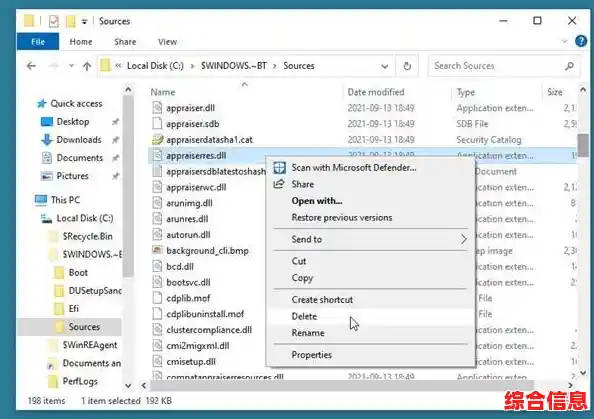594x419 pixels.
Task: Open the recent locations dropdown arrow
Action: pyautogui.click(x=71, y=66)
